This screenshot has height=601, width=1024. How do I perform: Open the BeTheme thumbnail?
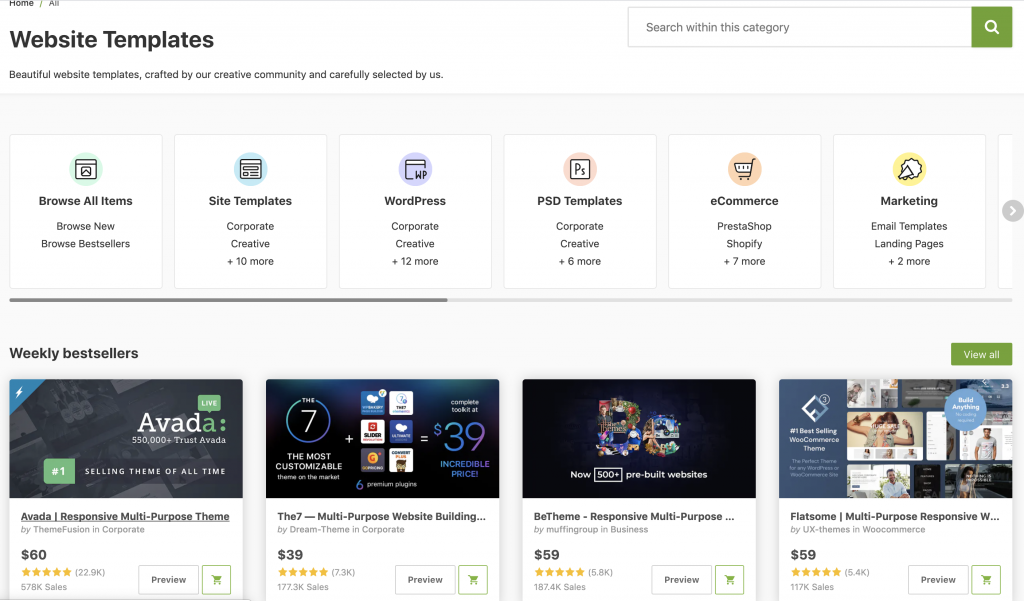click(639, 438)
